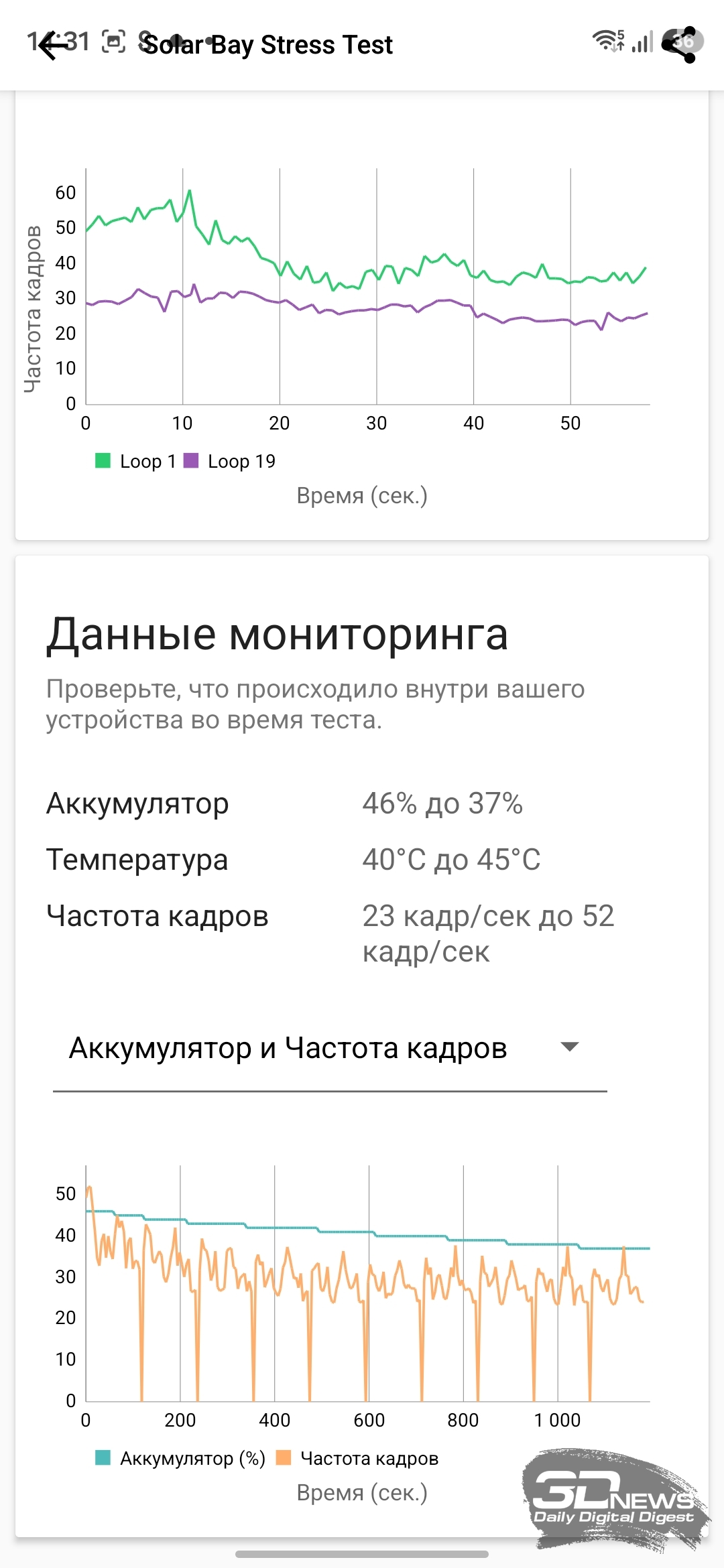Toggle the Loop 1 series legend label
The image size is (724, 1568).
(147, 461)
